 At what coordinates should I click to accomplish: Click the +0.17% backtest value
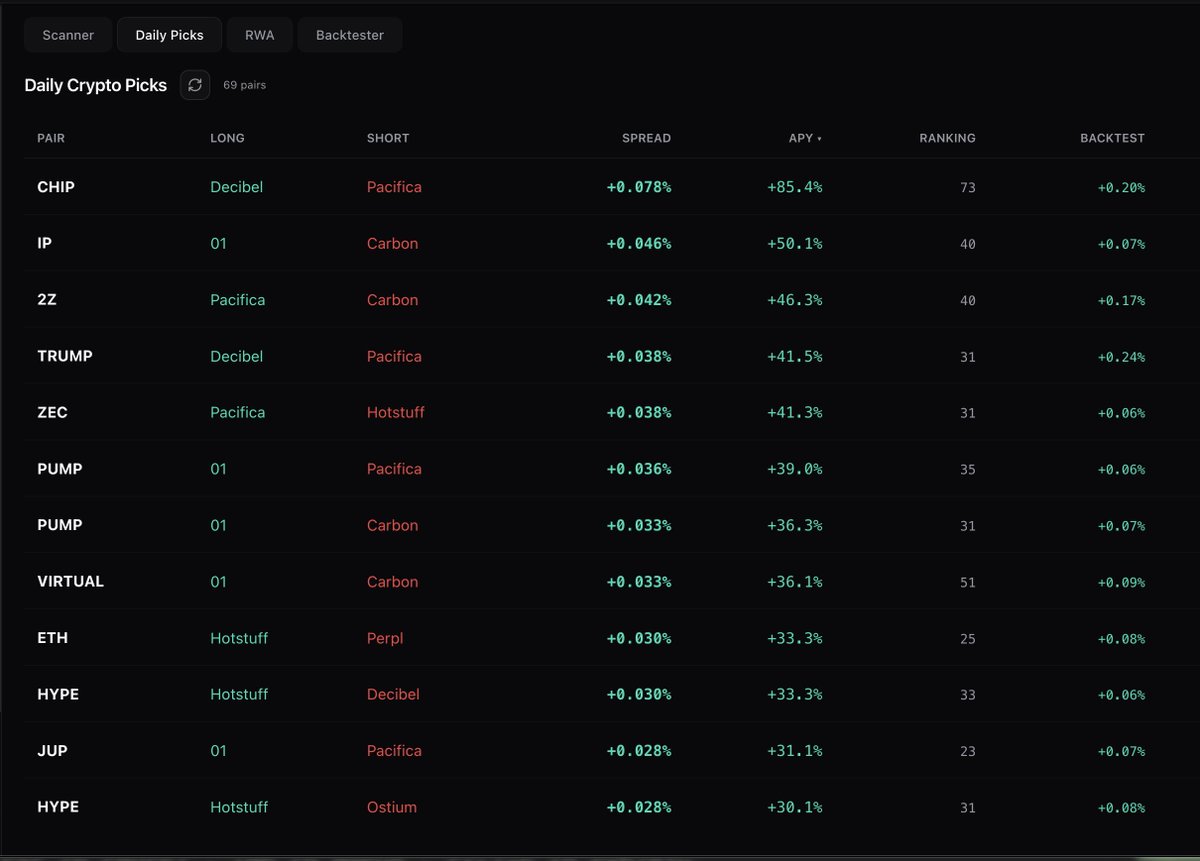point(1121,300)
